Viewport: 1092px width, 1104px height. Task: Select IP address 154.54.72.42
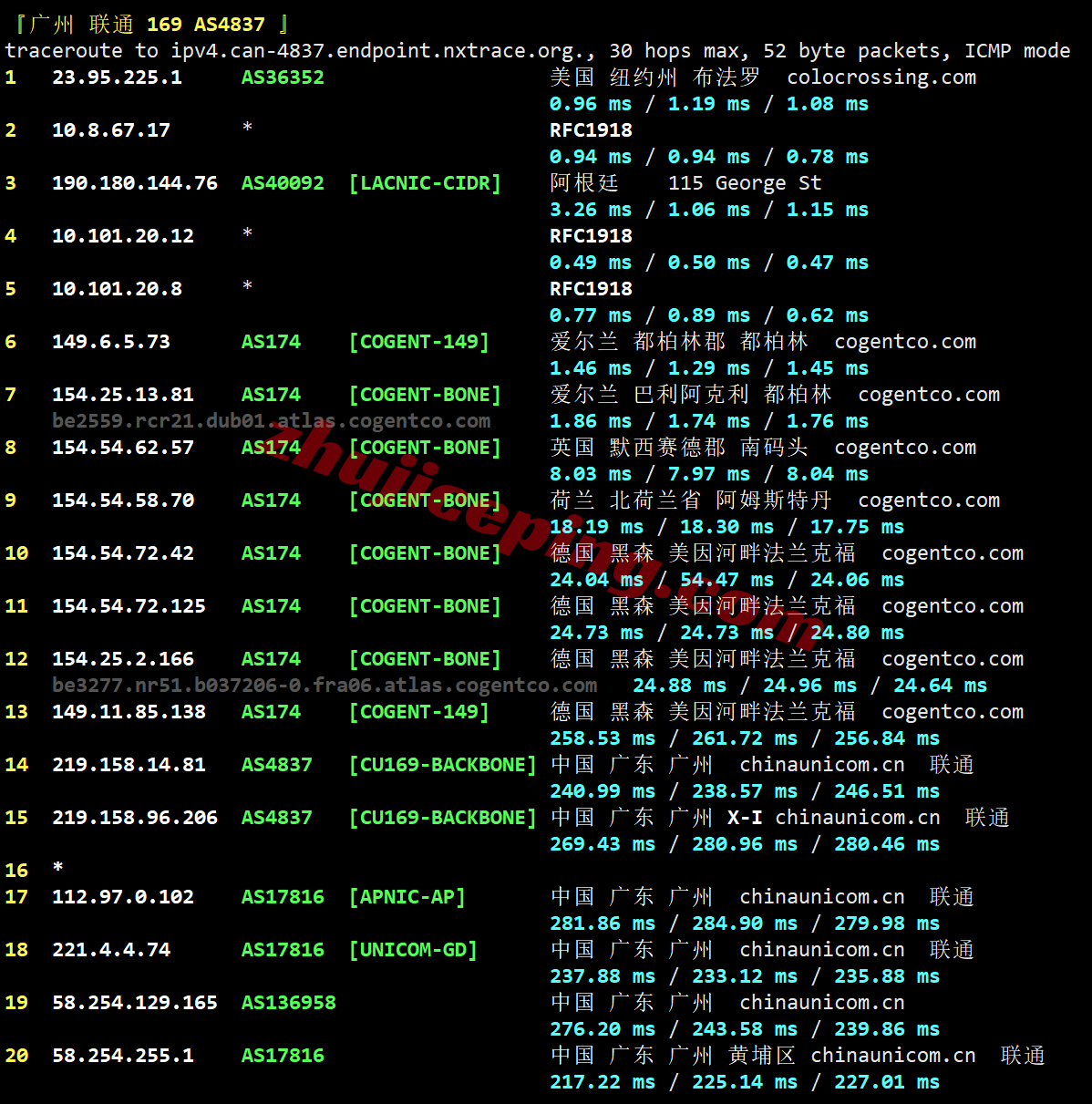point(123,553)
